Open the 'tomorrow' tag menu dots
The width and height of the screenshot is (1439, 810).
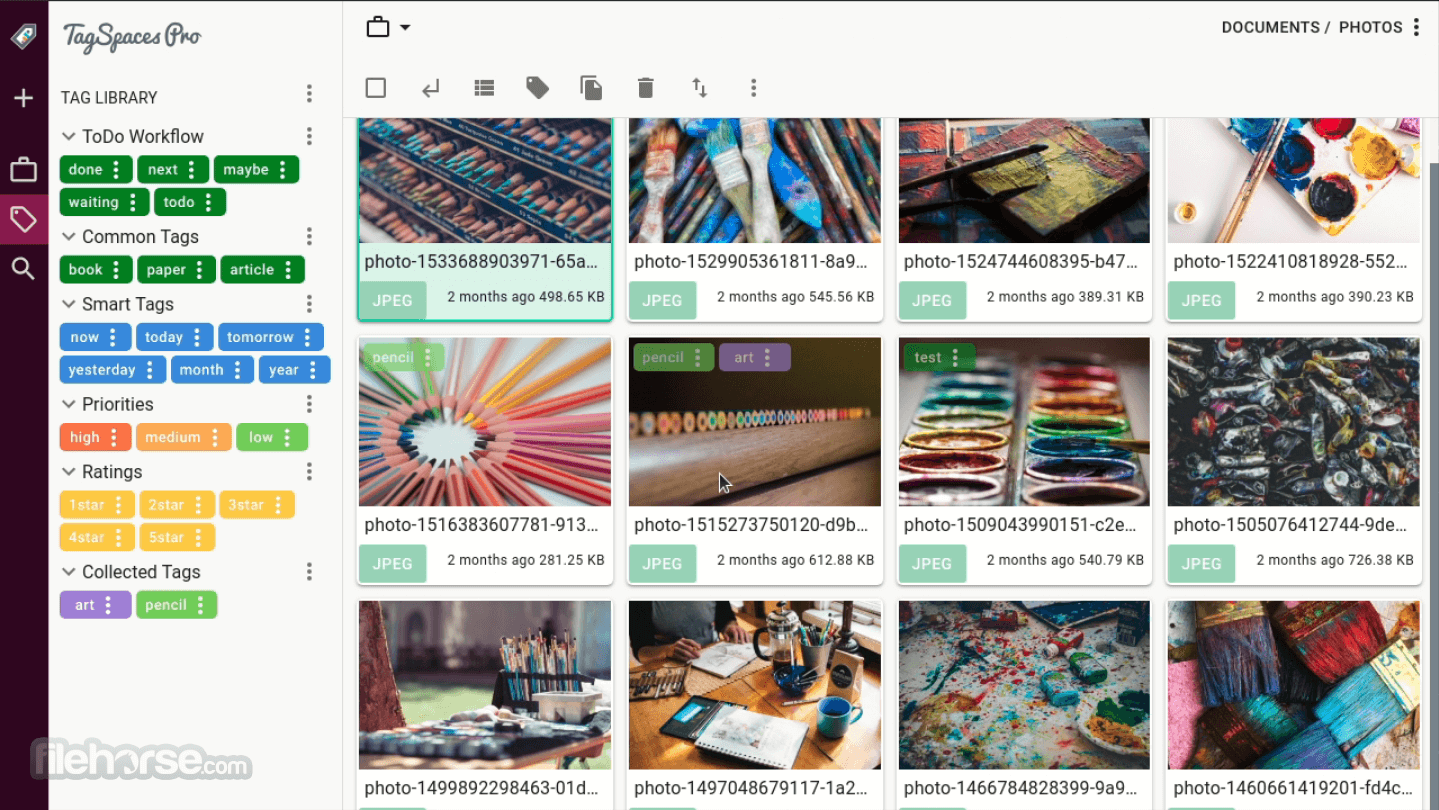click(x=307, y=337)
